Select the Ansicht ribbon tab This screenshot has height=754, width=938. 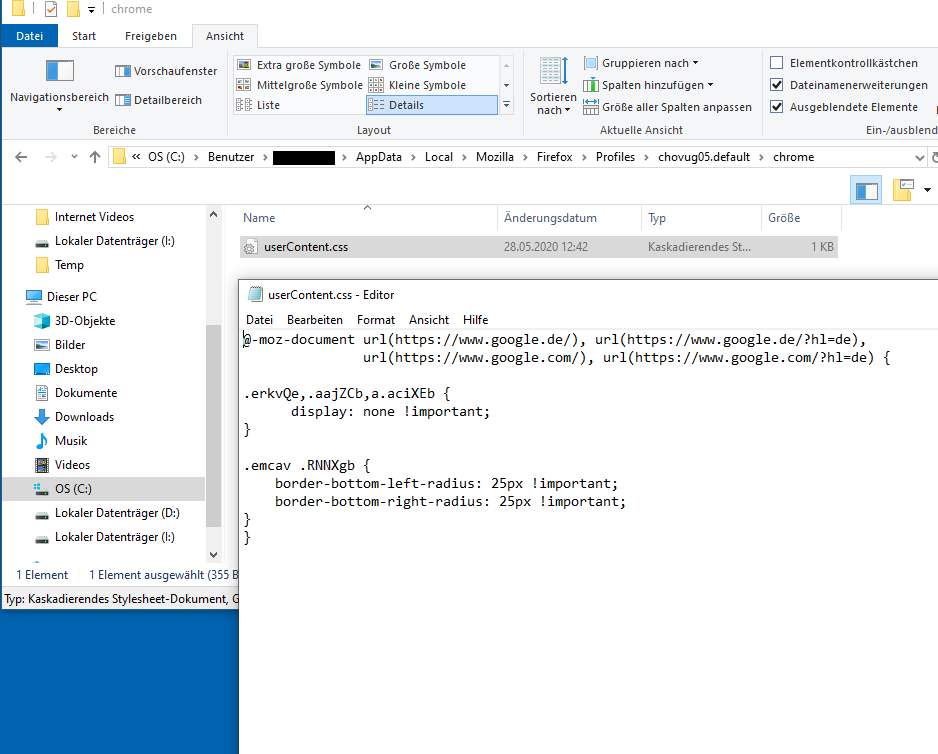point(225,36)
